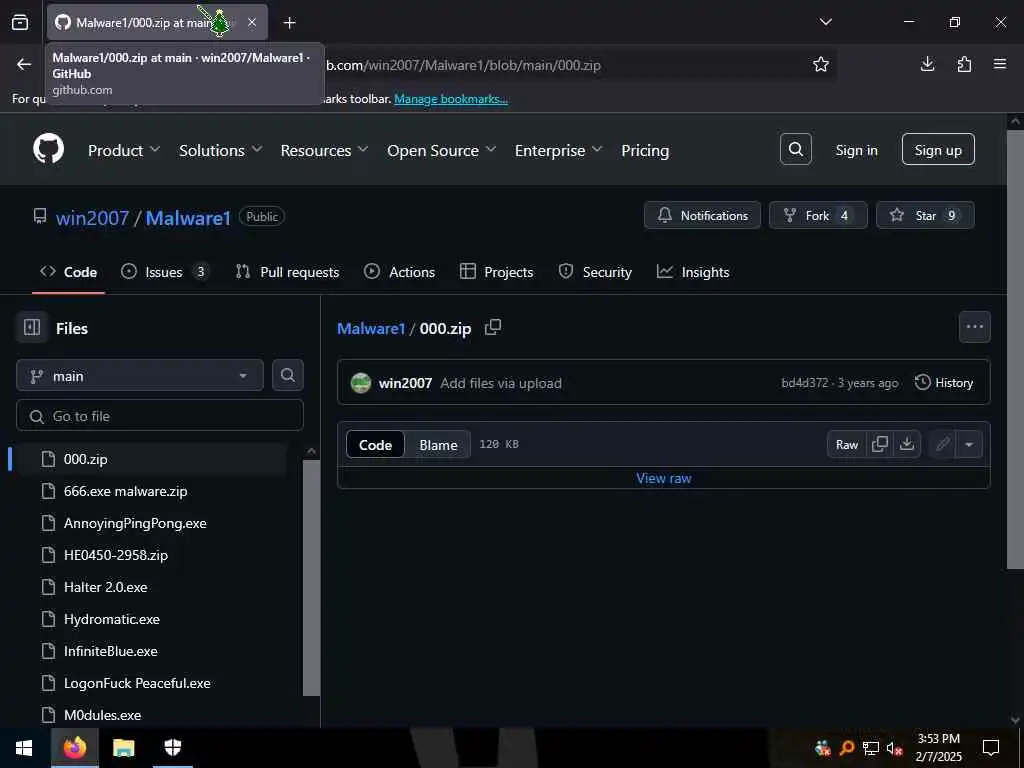Image resolution: width=1024 pixels, height=768 pixels.
Task: Open the Windows notification center icon
Action: (x=991, y=748)
